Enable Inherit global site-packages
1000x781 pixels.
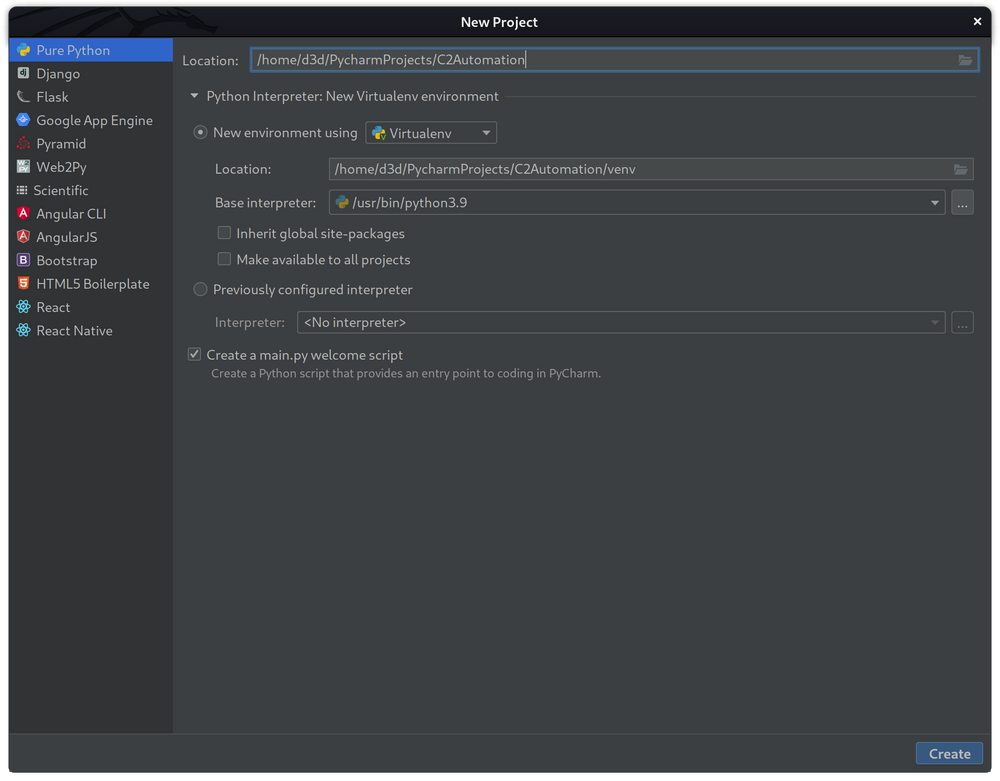point(224,232)
